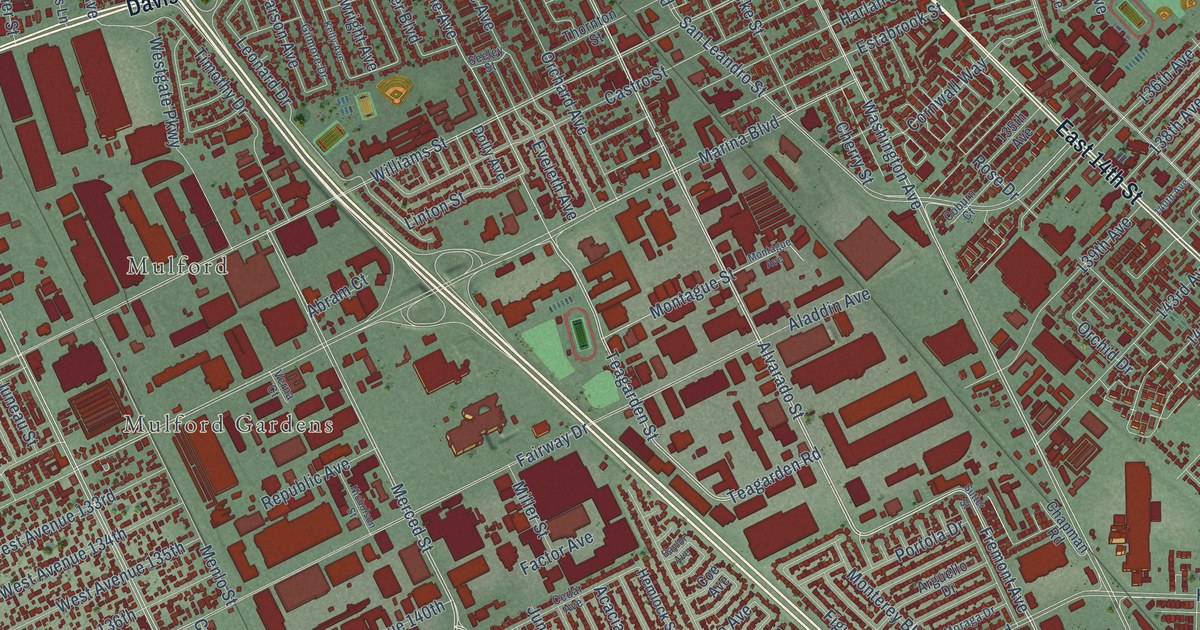Select the Portola Dr label

[x=930, y=540]
